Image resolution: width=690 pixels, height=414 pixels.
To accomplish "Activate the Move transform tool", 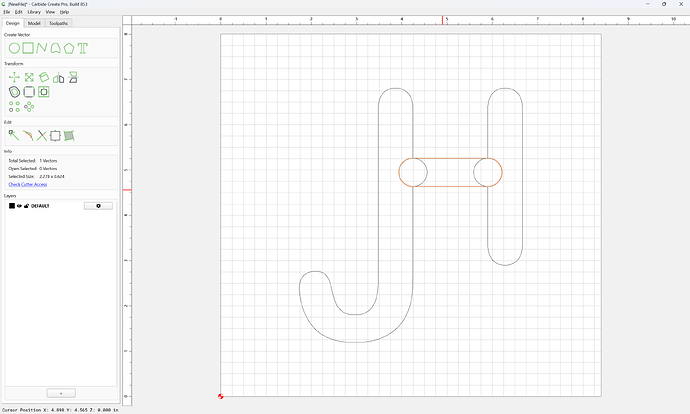I will click(14, 77).
